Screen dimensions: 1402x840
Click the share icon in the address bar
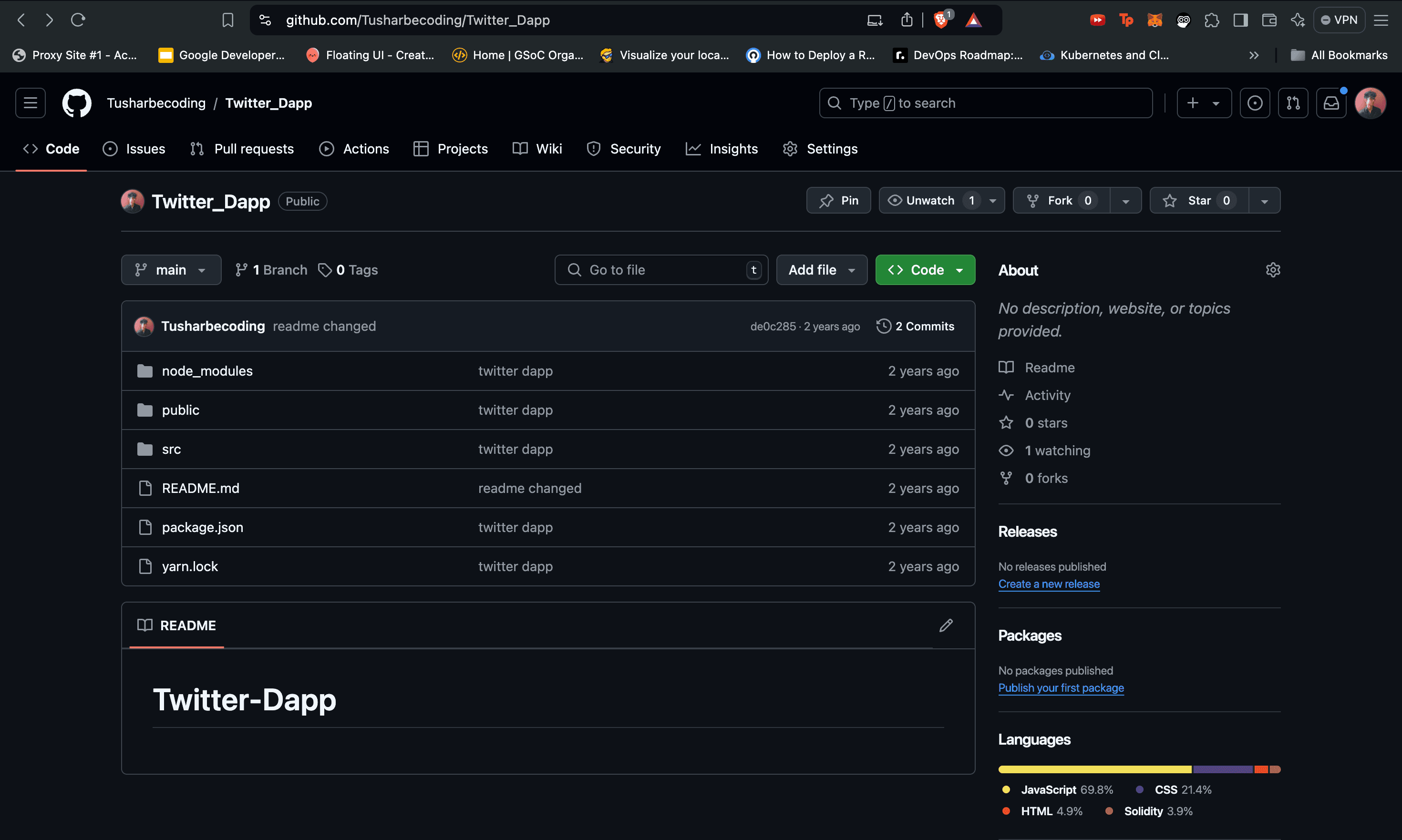[x=907, y=20]
